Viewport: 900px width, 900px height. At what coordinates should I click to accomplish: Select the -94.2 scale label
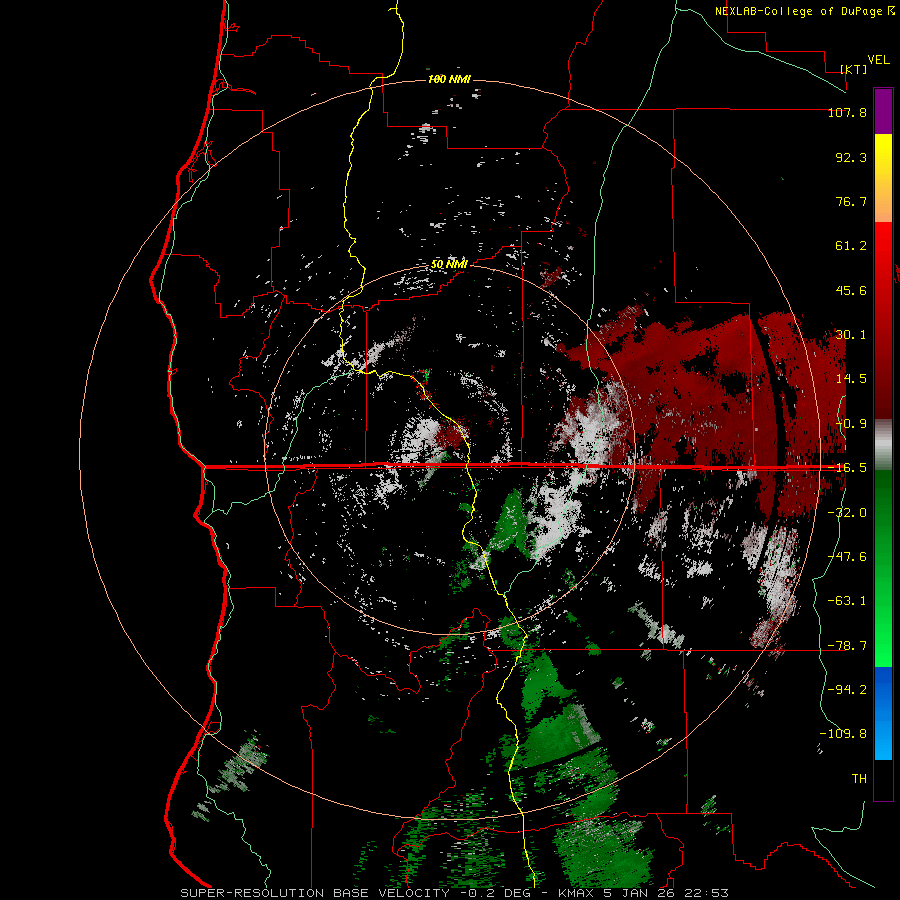click(x=847, y=689)
